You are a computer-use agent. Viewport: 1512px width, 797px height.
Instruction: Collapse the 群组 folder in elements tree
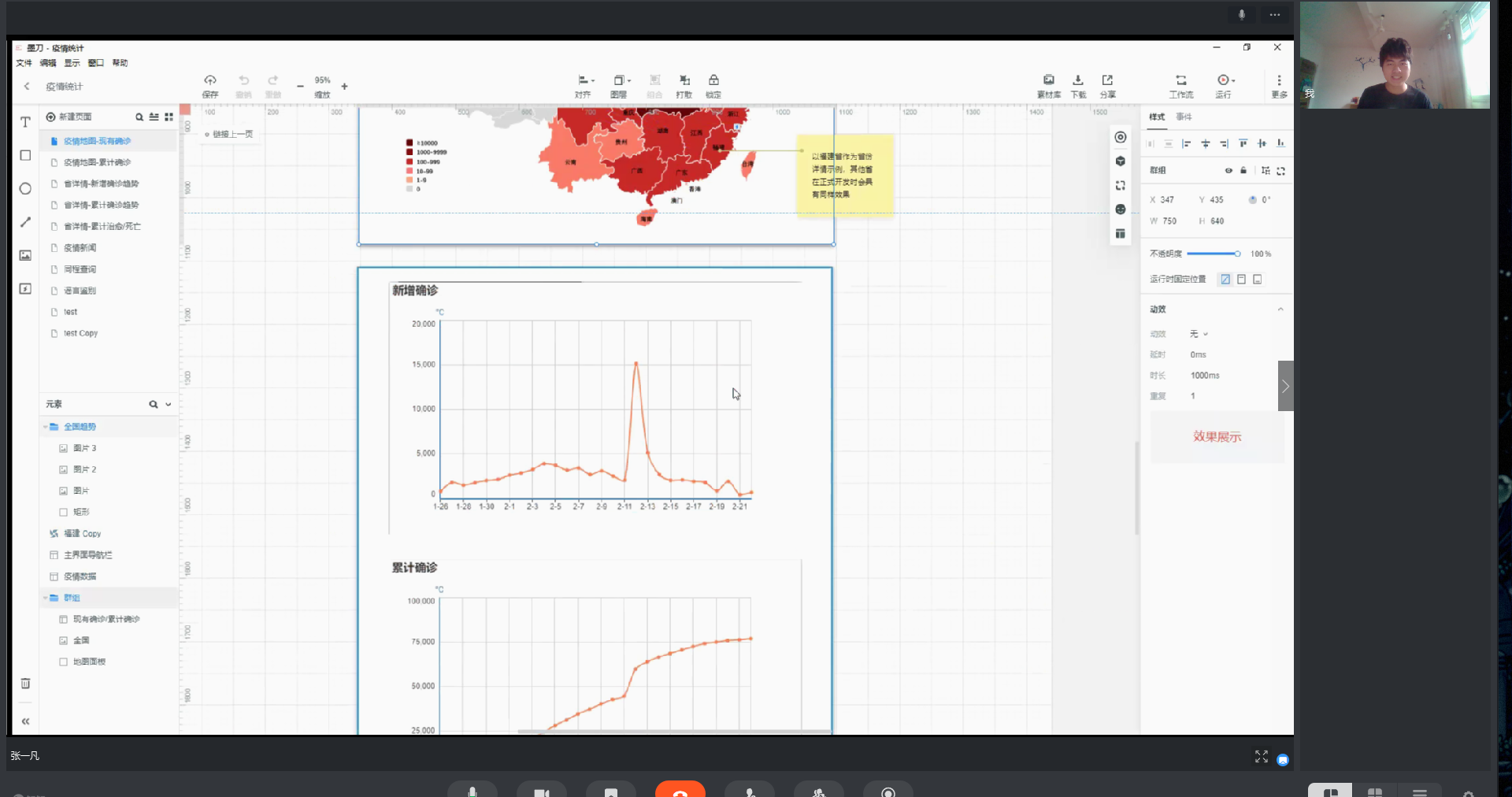coord(45,598)
